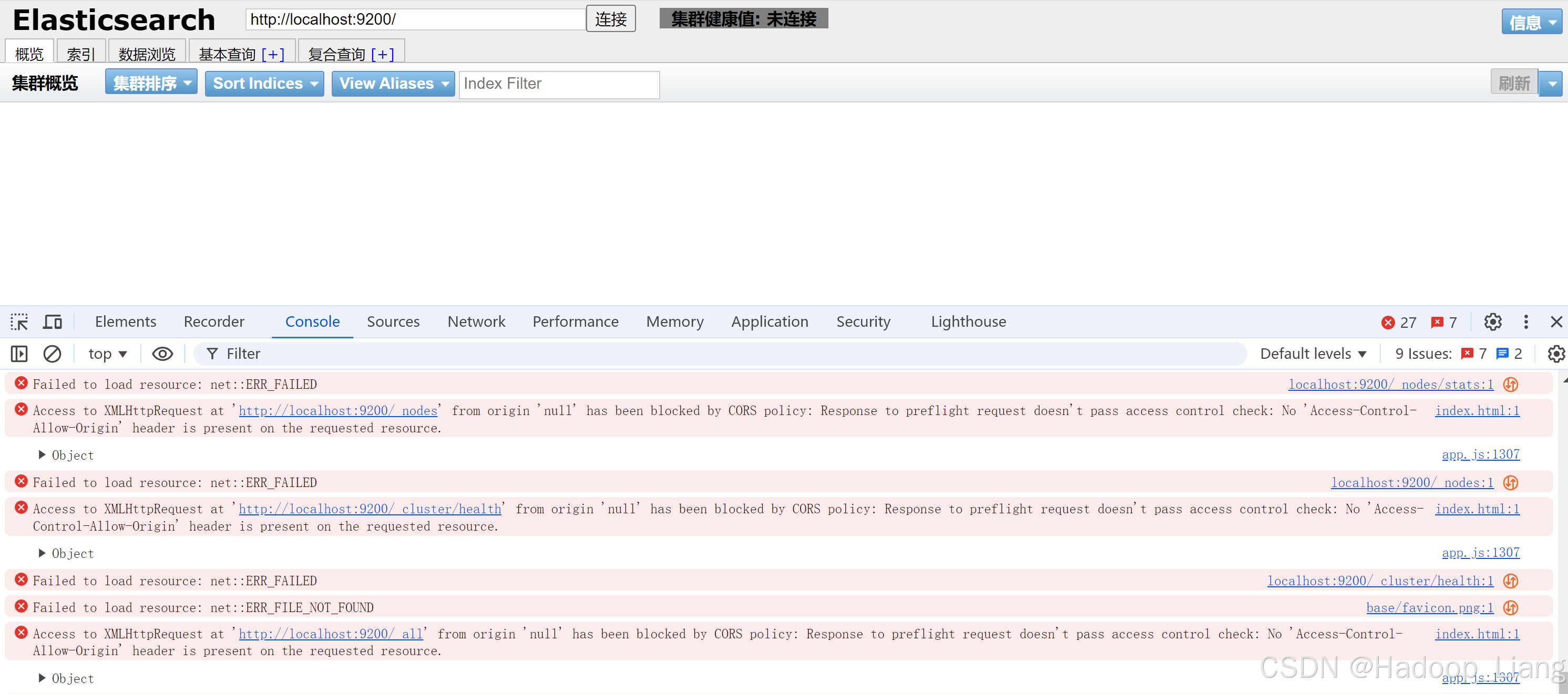This screenshot has height=694, width=1568.
Task: Click the red error count badge 27
Action: pyautogui.click(x=1398, y=323)
